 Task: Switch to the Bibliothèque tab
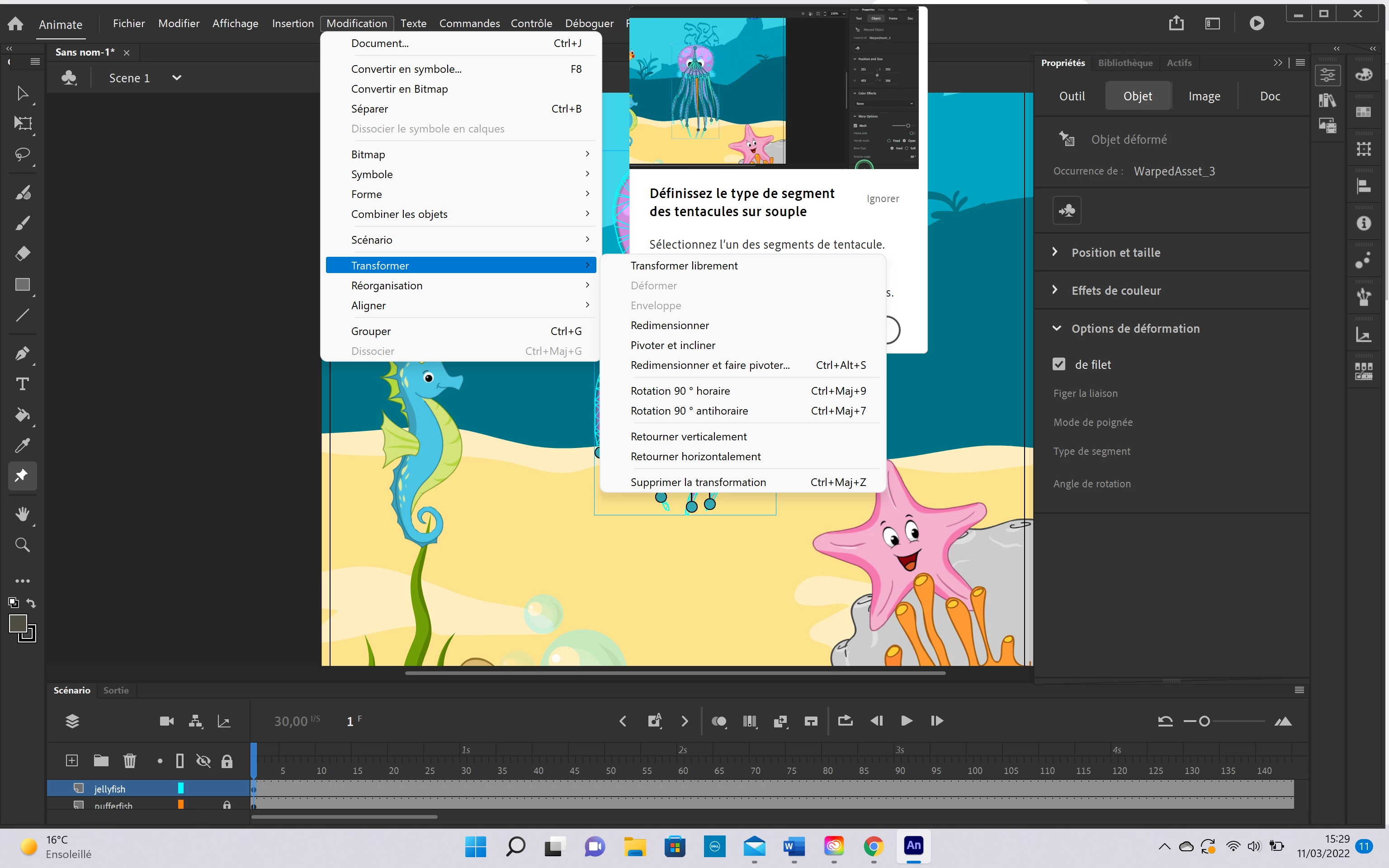click(x=1124, y=62)
